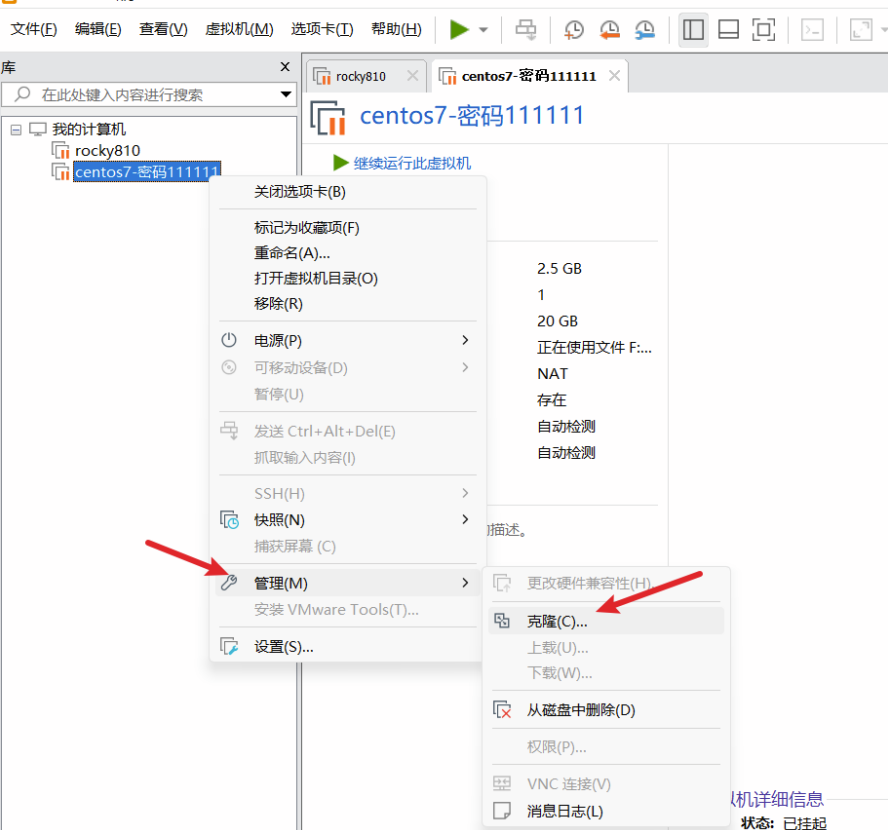Click the 已挂起 status value
The image size is (888, 830).
(805, 823)
